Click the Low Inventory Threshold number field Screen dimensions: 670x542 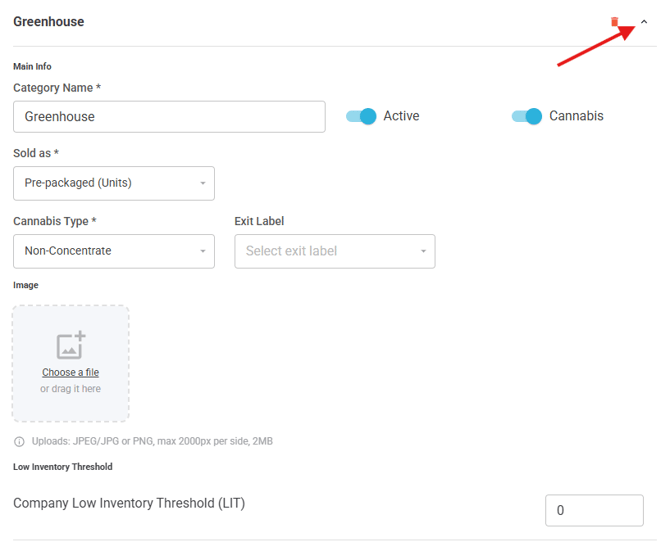[x=593, y=510]
